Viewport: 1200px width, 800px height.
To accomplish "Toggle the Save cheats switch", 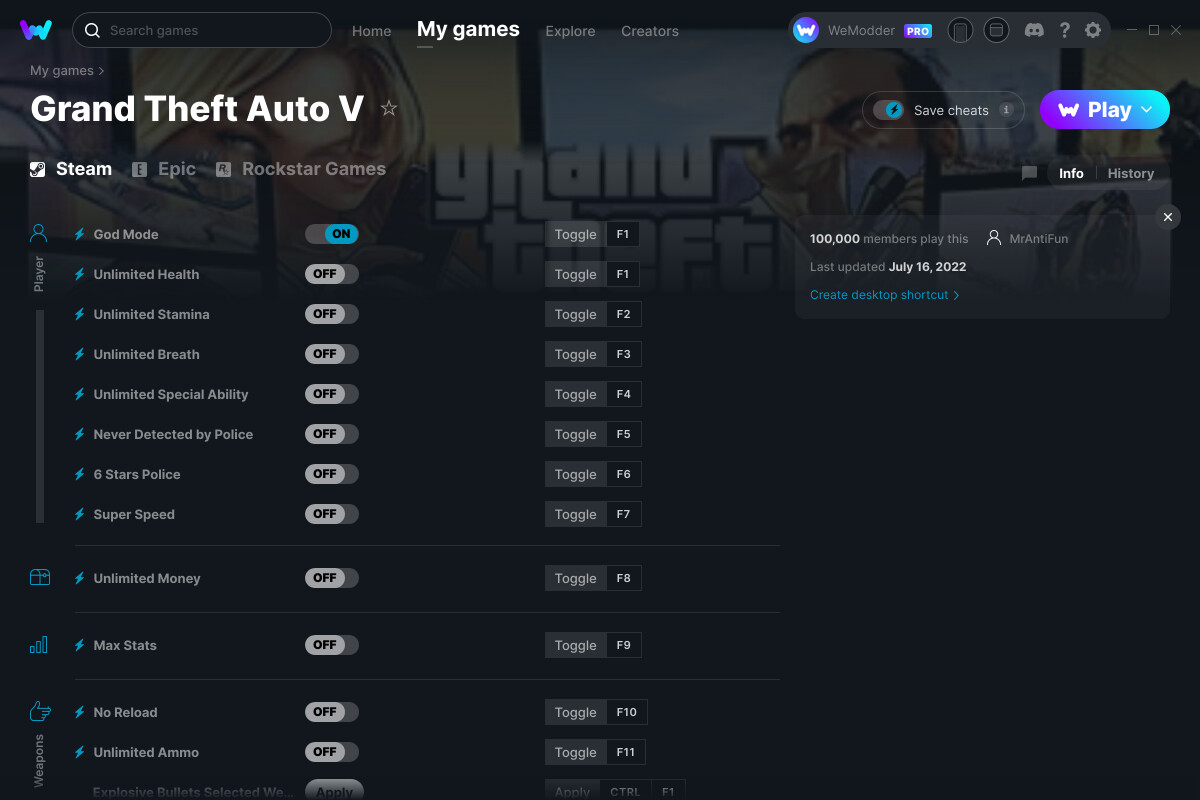I will pos(888,110).
